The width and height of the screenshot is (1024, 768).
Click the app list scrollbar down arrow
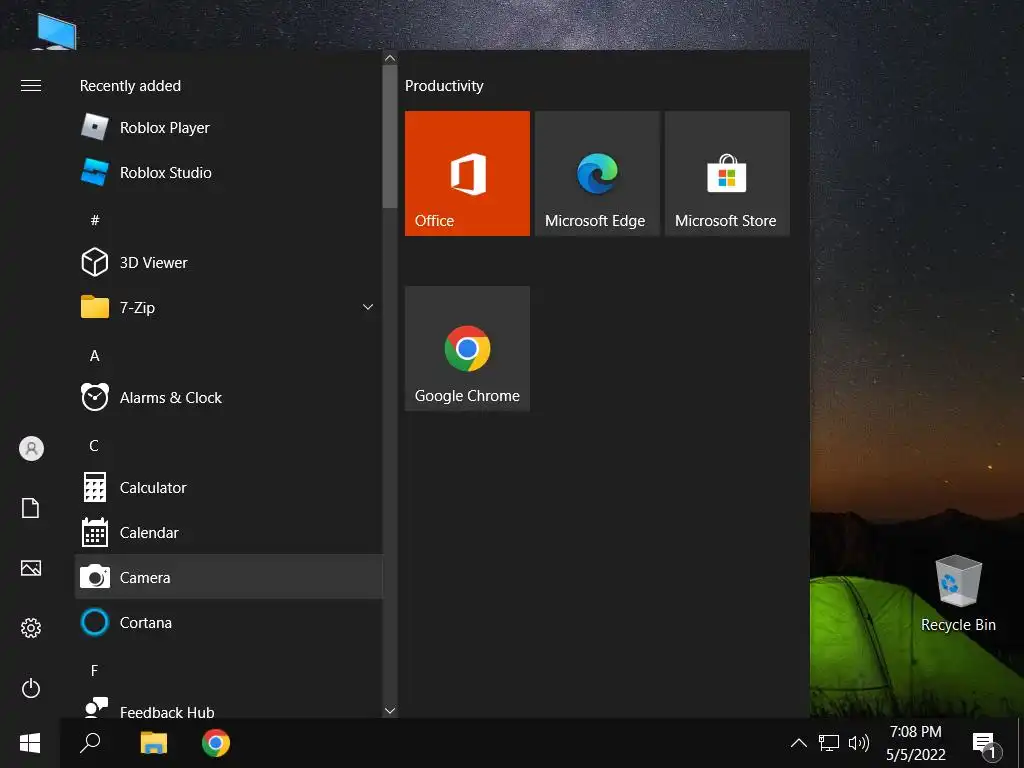coord(390,711)
